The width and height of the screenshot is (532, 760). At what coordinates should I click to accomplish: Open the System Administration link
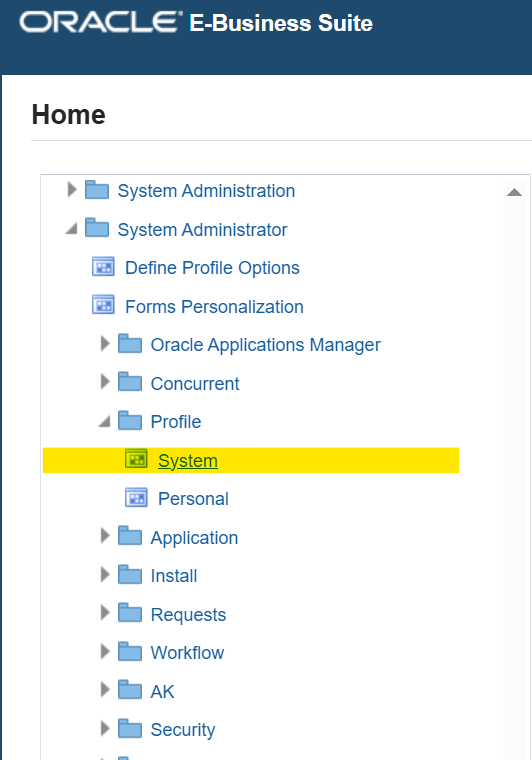(206, 191)
